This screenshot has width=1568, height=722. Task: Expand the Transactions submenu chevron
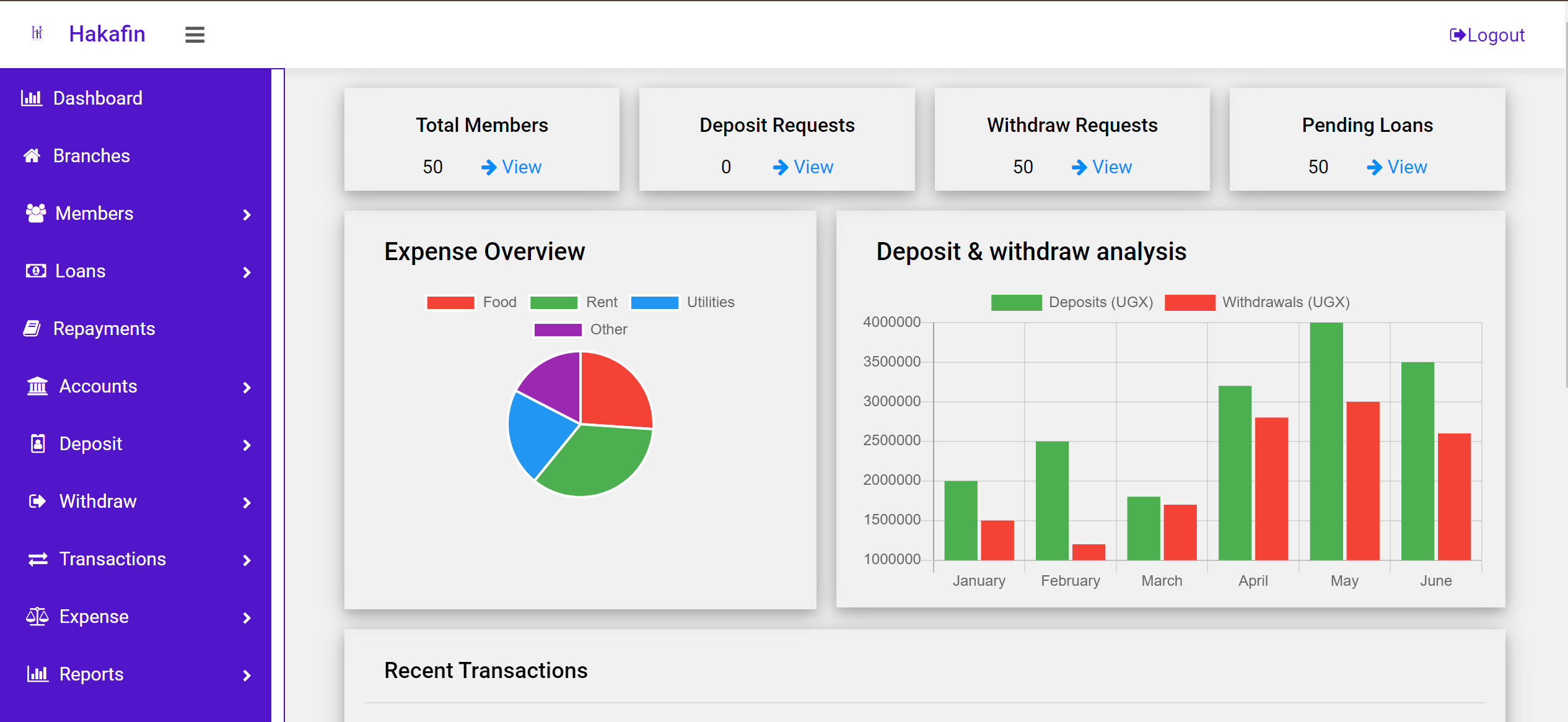[247, 560]
